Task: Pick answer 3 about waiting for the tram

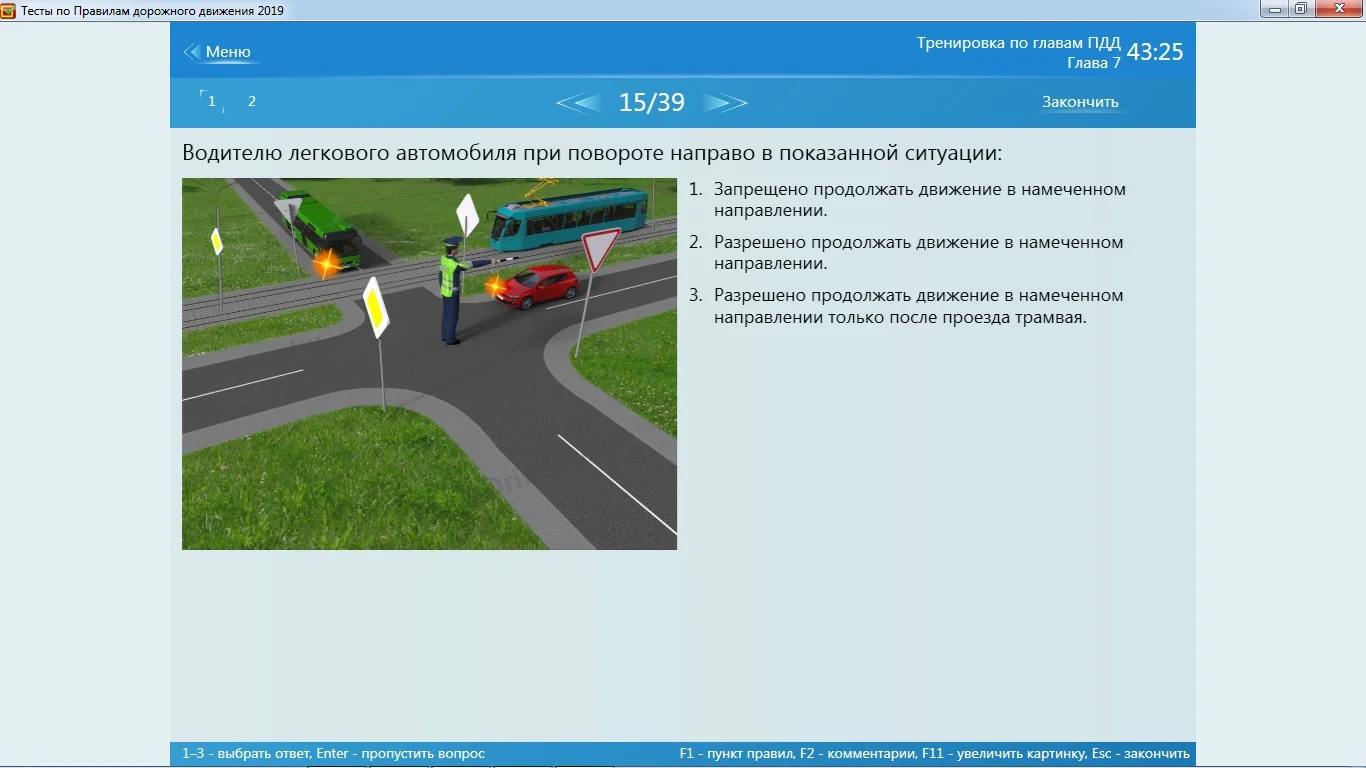Action: tap(918, 306)
